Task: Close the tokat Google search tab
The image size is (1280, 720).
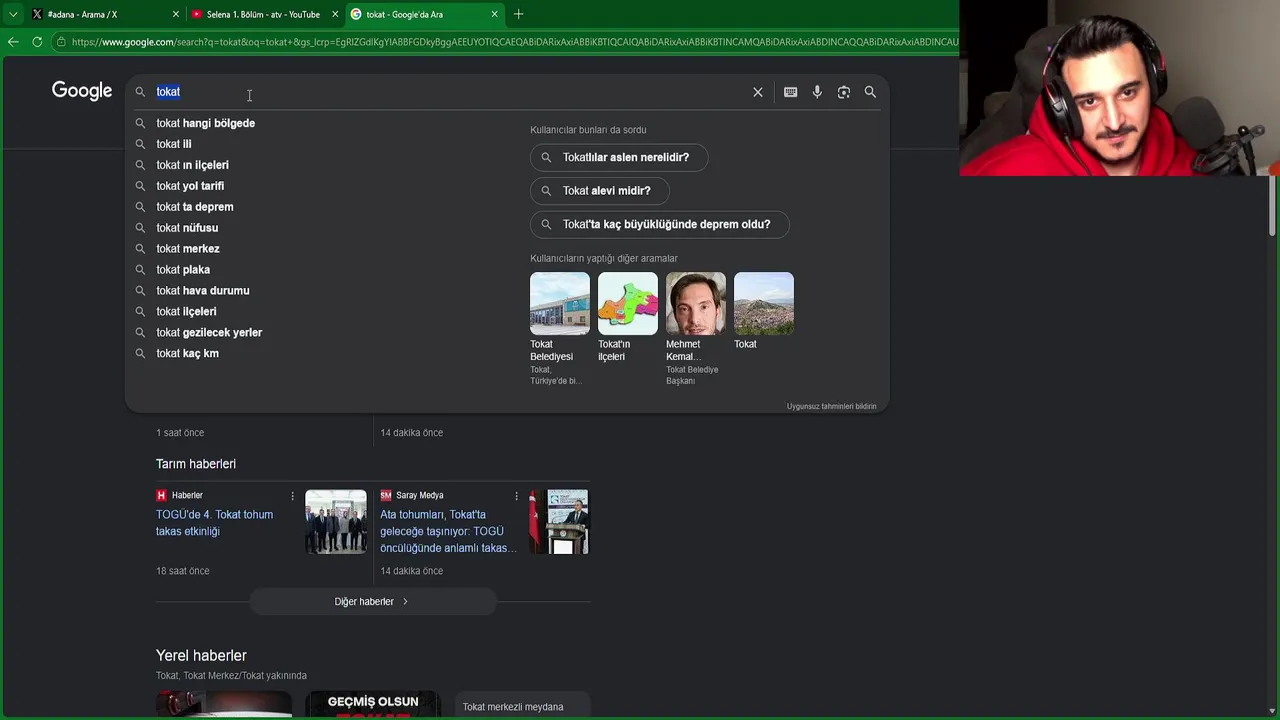Action: pos(494,14)
